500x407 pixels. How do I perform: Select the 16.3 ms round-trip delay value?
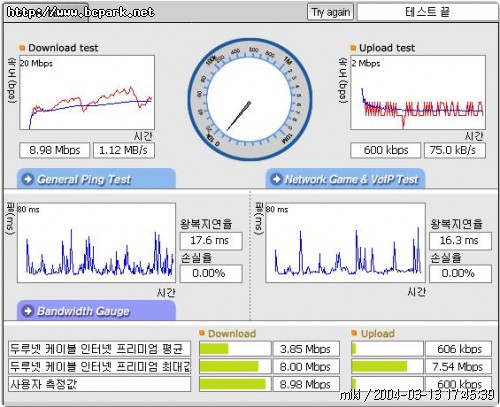click(x=460, y=241)
